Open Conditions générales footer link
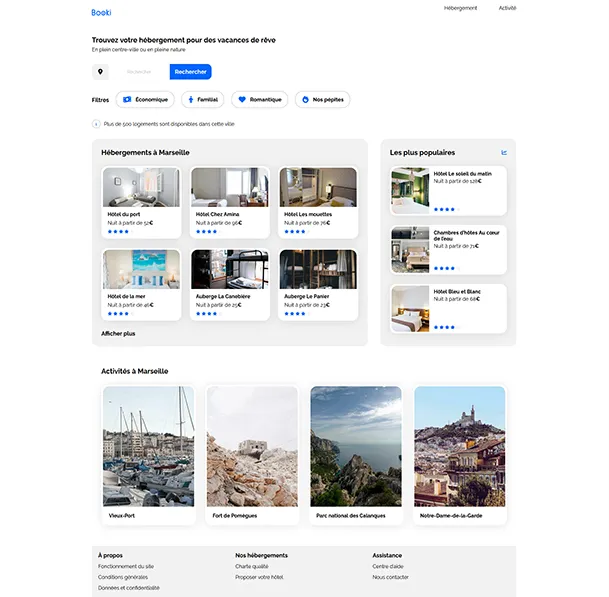 tap(123, 577)
